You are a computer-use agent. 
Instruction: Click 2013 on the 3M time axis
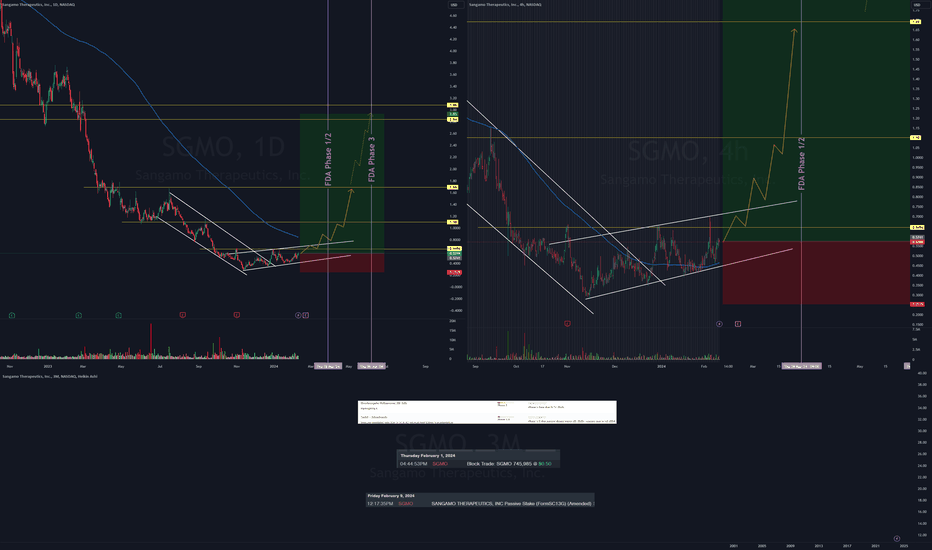818,546
